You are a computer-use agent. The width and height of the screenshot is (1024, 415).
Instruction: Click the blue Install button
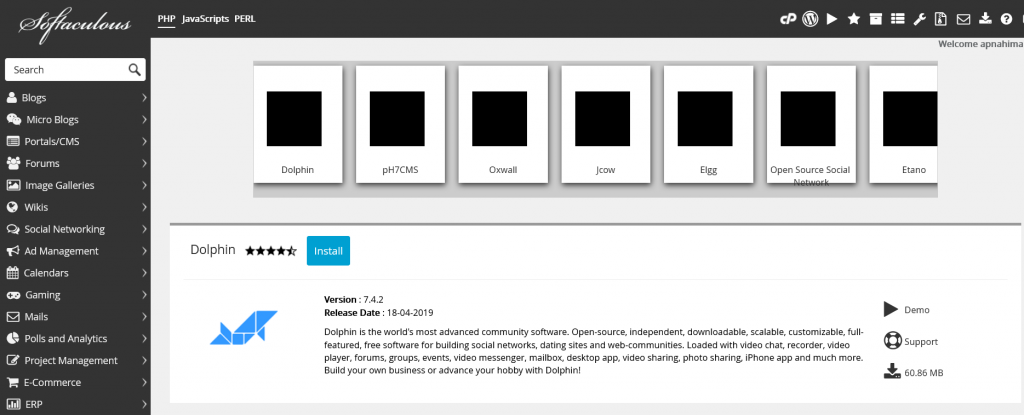(x=328, y=251)
